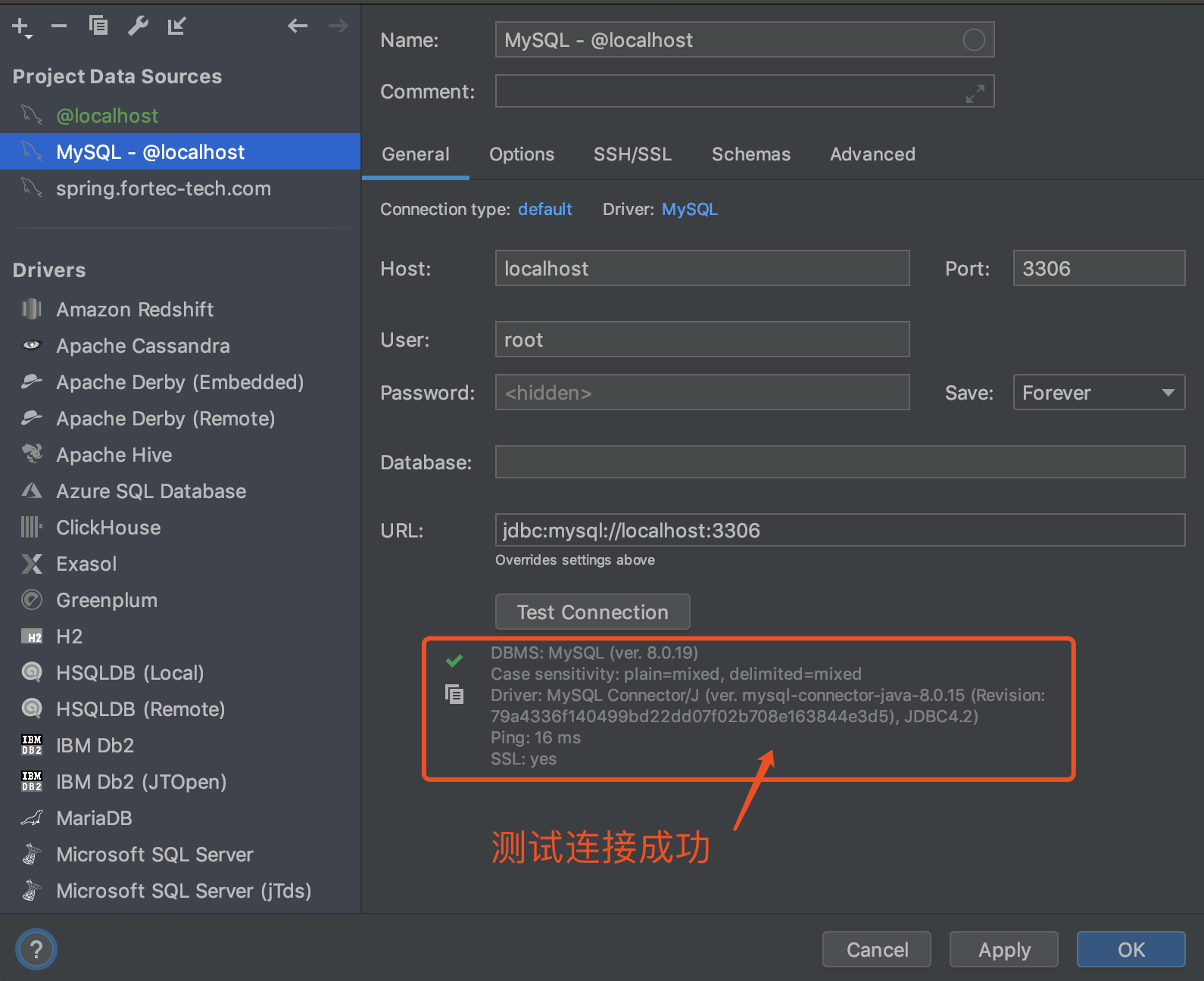Switch to the General tab
The height and width of the screenshot is (981, 1204).
416,154
